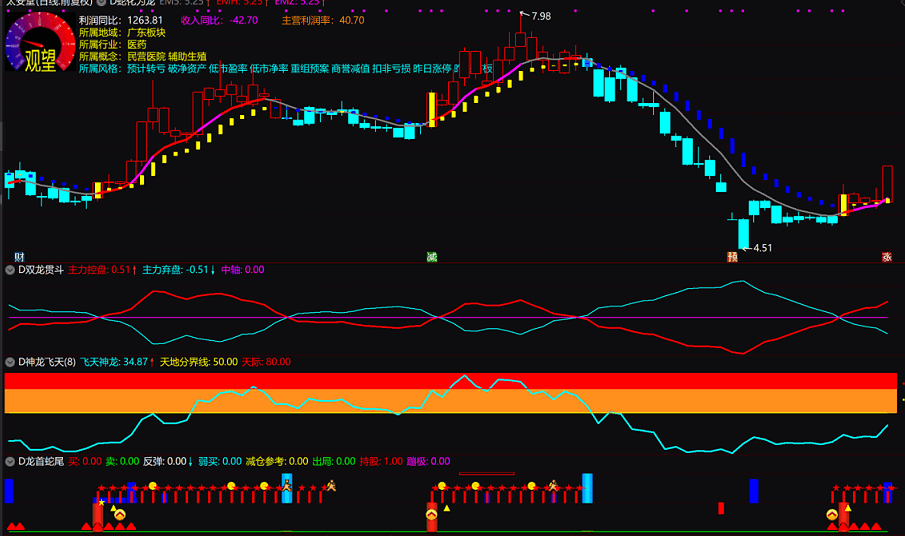The width and height of the screenshot is (905, 536).
Task: Select the 收入同比: -42.70 value
Action: coord(219,20)
